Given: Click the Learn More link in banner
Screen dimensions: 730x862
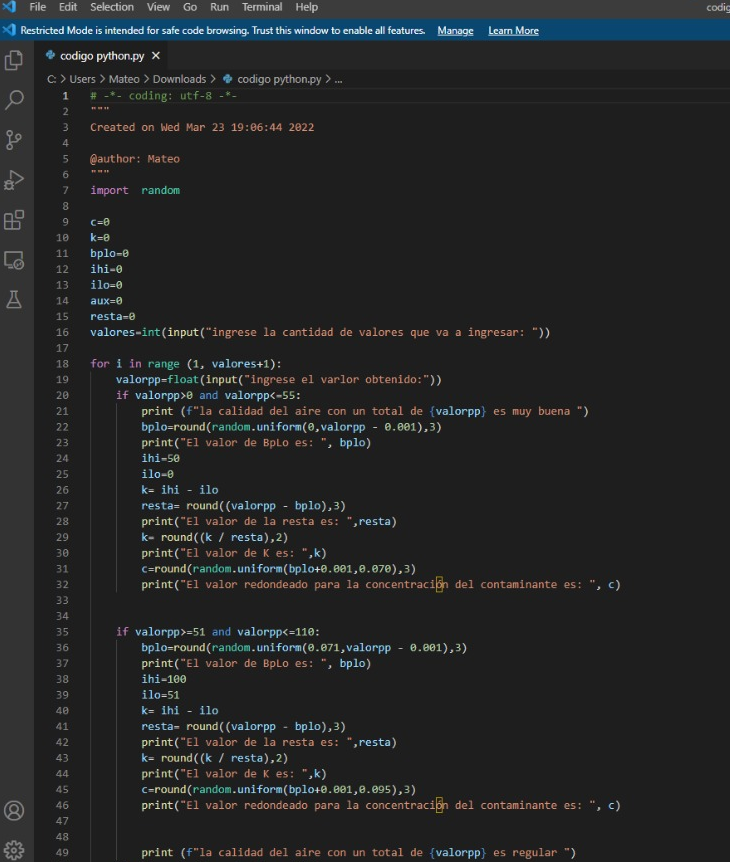Looking at the screenshot, I should [513, 31].
